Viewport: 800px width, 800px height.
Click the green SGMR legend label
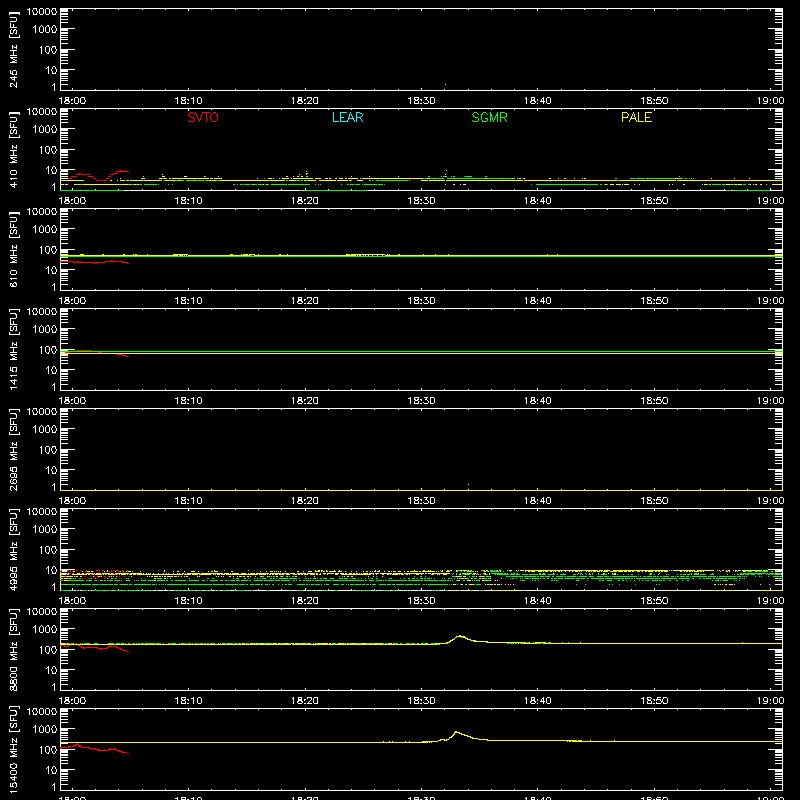[489, 117]
